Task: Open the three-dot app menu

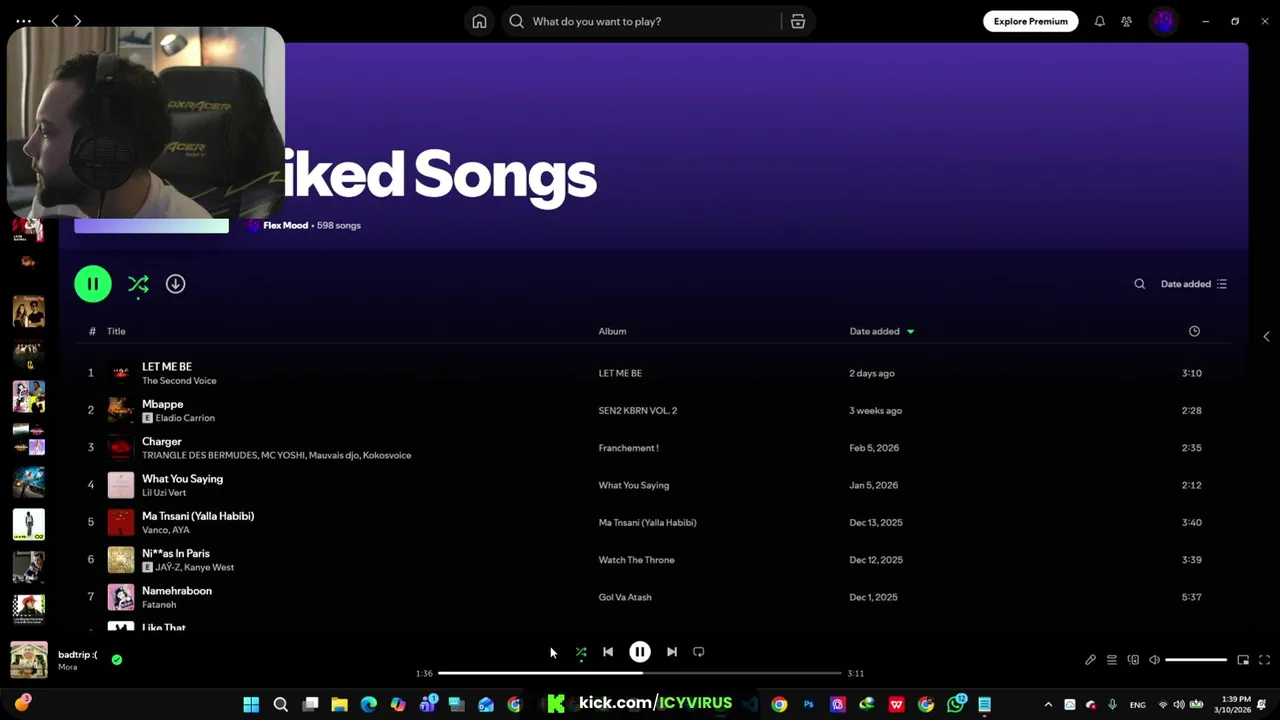Action: pos(23,21)
